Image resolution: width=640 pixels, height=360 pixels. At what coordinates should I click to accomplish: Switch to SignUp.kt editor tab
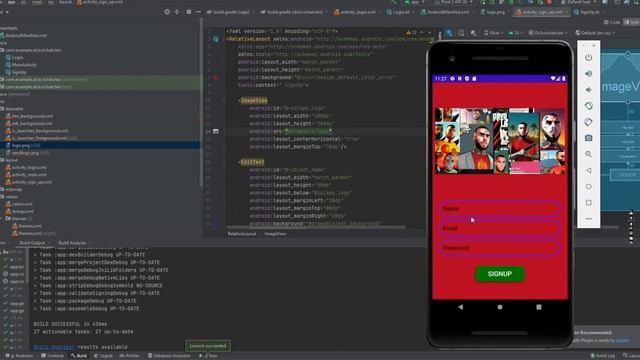click(587, 12)
